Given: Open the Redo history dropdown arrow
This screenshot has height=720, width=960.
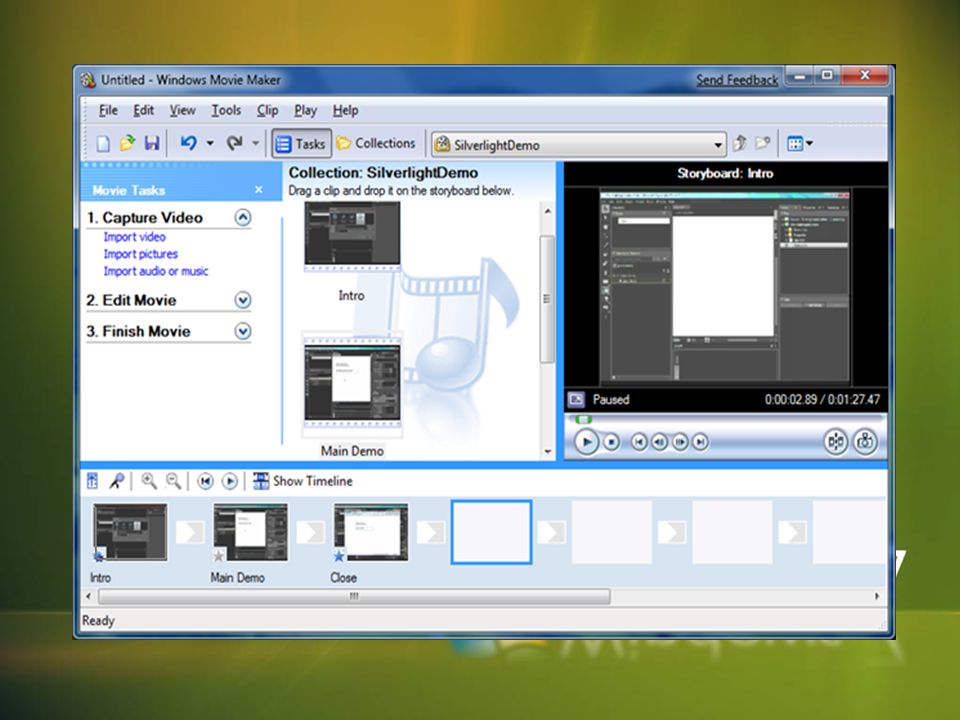Looking at the screenshot, I should (256, 144).
